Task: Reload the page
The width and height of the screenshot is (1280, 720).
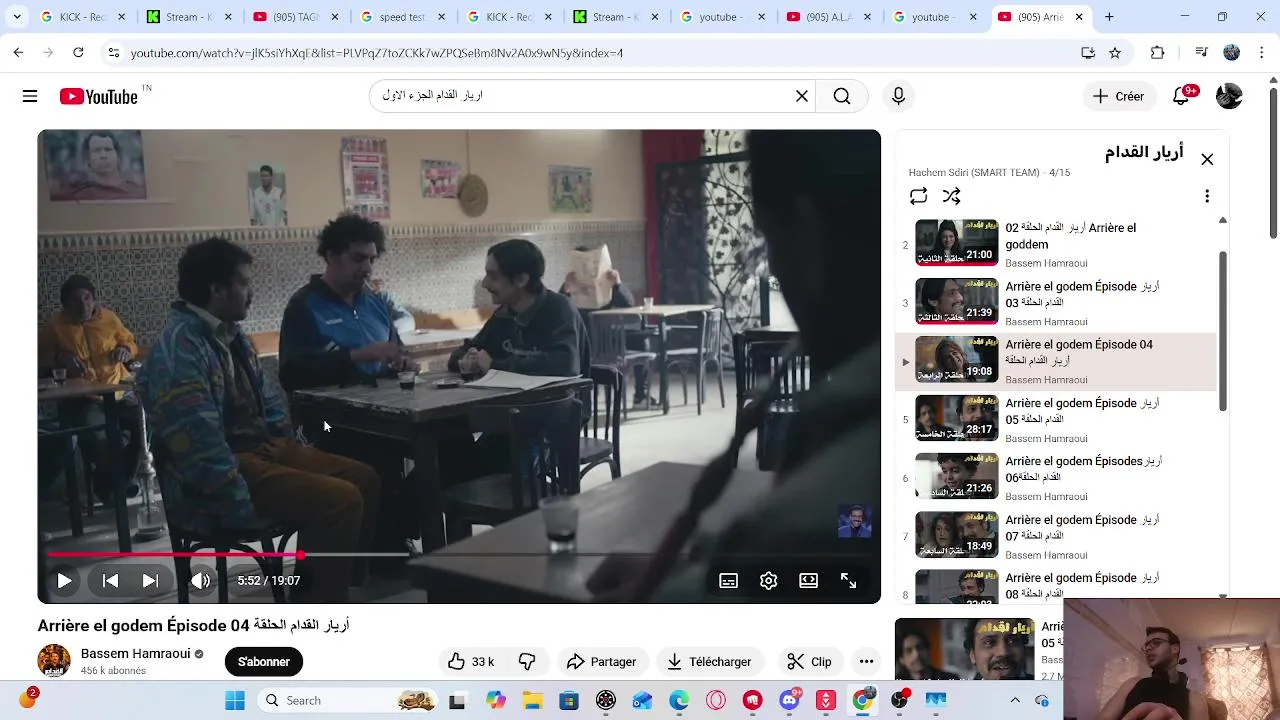Action: click(78, 53)
